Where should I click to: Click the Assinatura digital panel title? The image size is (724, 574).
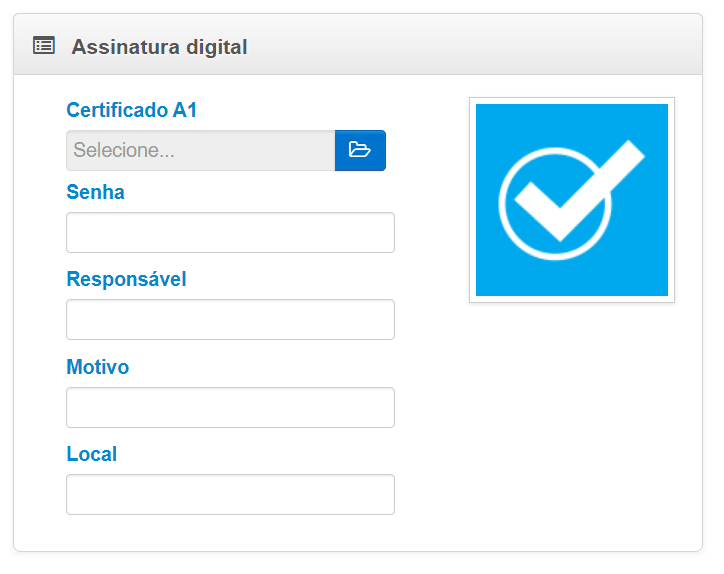click(159, 46)
